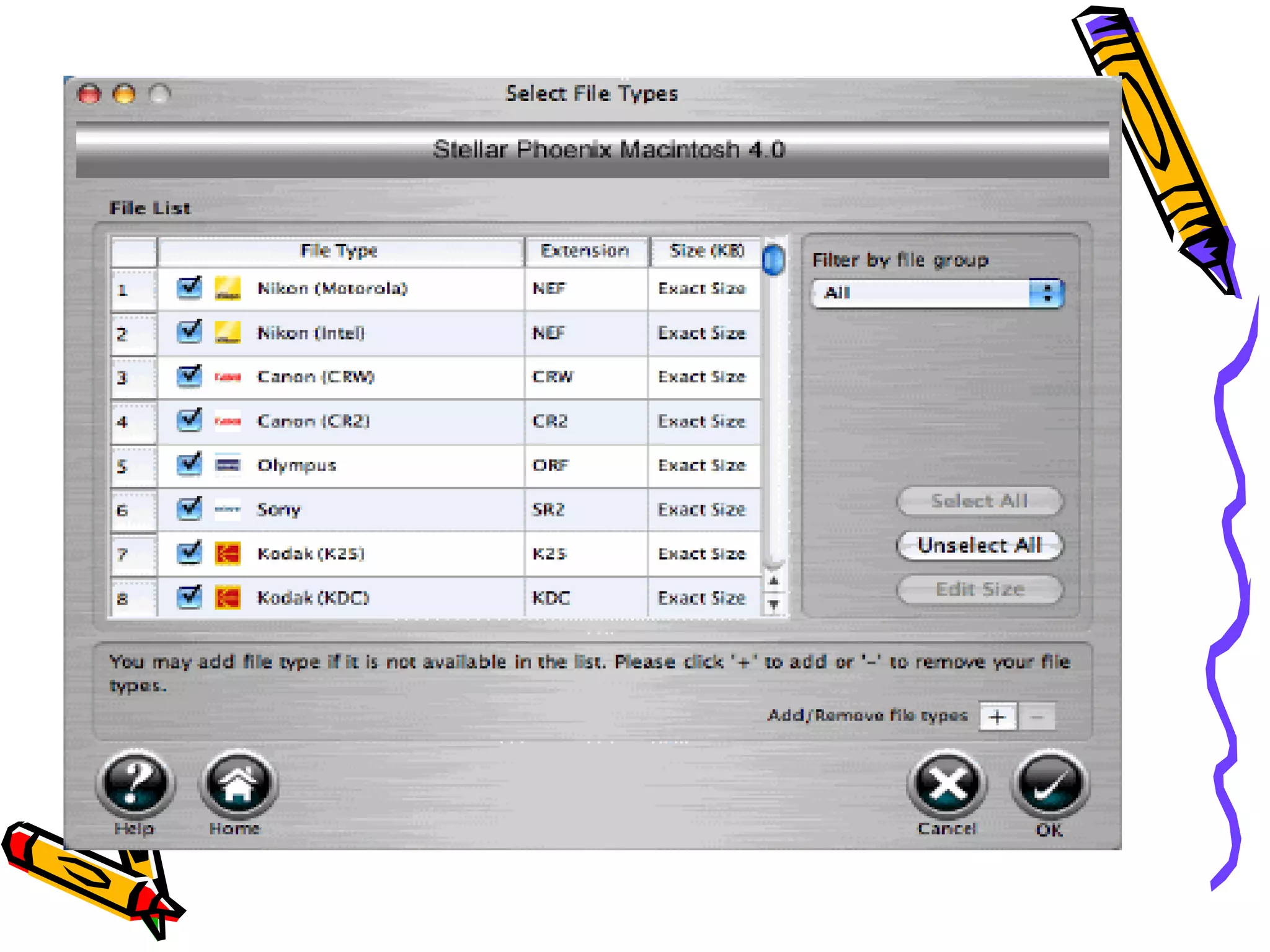Click the scroll up arrow of file list
This screenshot has width=1270, height=952.
click(773, 581)
